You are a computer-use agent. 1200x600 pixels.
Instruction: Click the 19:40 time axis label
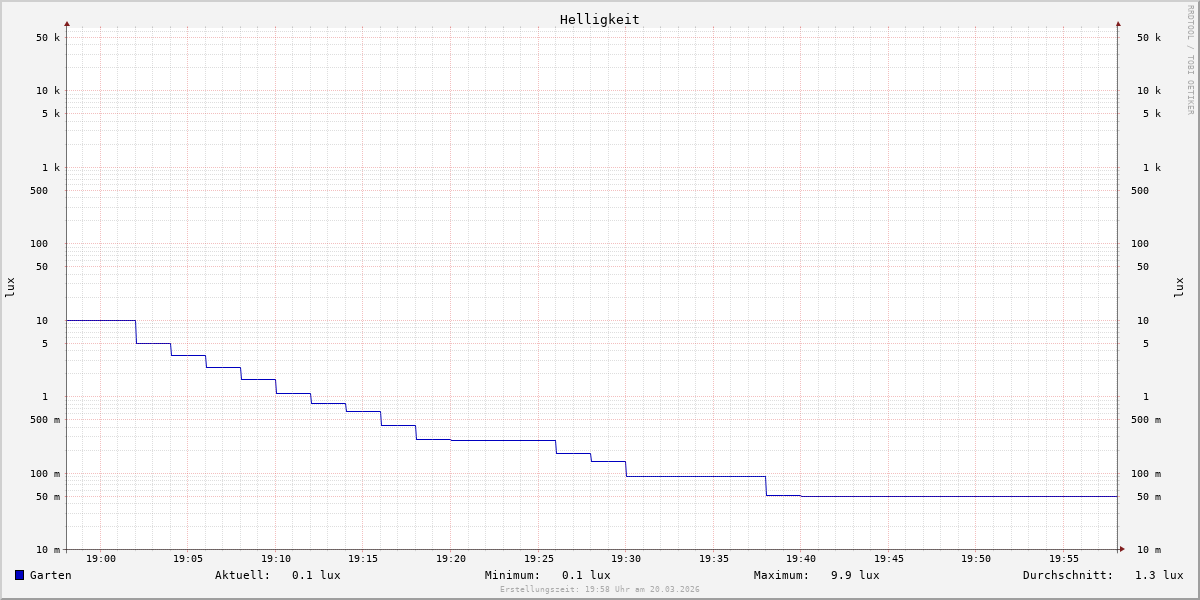click(x=801, y=559)
